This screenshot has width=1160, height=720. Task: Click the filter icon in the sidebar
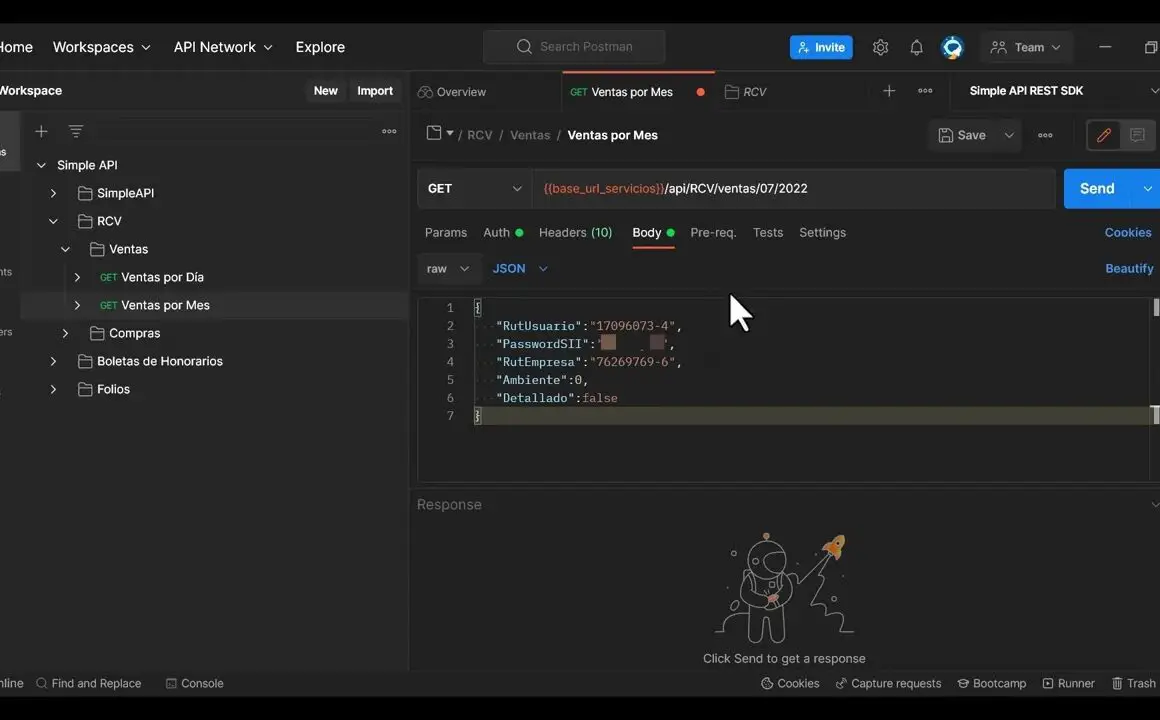coord(75,131)
